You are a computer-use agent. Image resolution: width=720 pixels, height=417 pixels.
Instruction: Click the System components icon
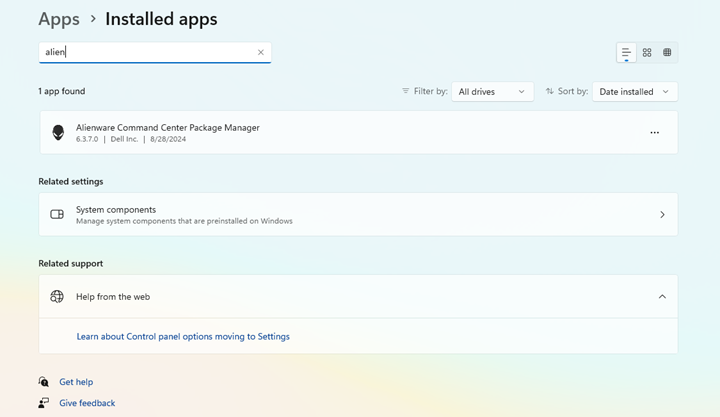coord(57,214)
